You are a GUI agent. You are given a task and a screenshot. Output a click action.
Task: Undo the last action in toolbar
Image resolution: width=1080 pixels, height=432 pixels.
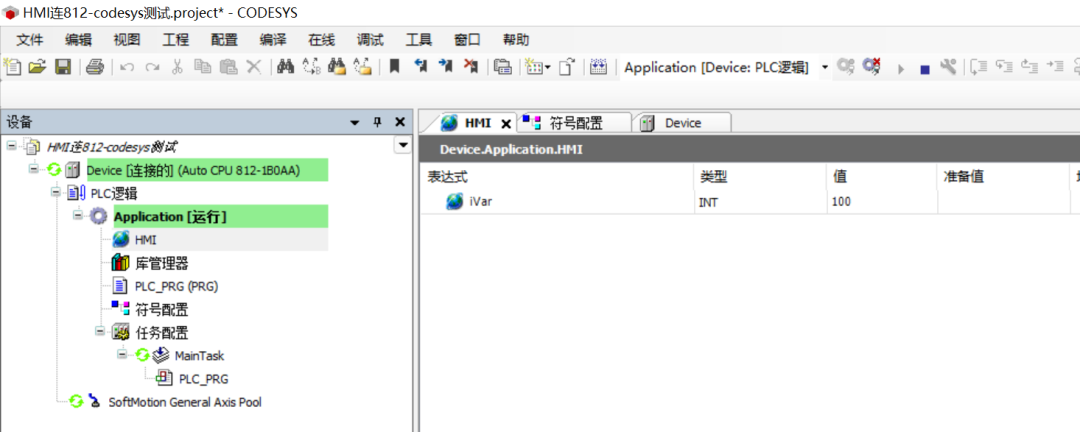[127, 67]
